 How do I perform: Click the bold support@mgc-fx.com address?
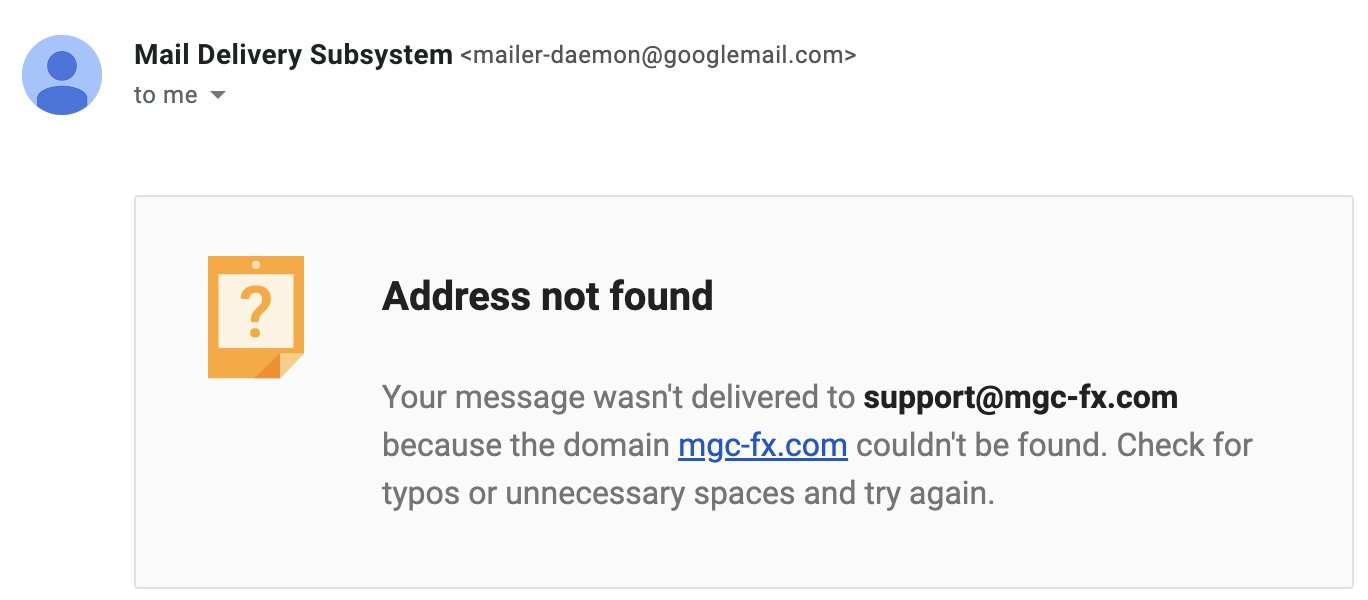(x=1020, y=398)
